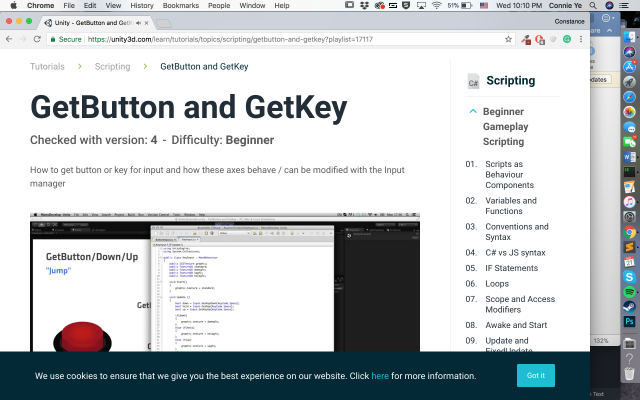
Task: Click the Scripting breadcrumb link
Action: tap(112, 67)
